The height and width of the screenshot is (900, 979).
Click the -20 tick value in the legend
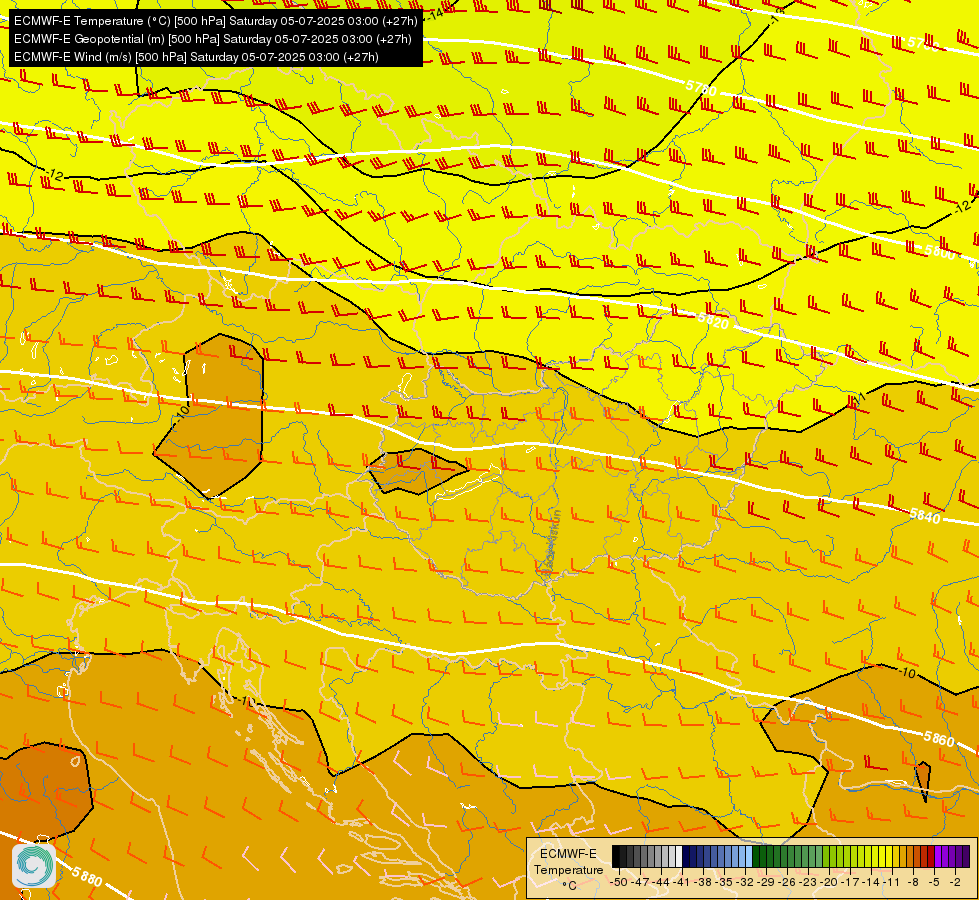tap(829, 882)
